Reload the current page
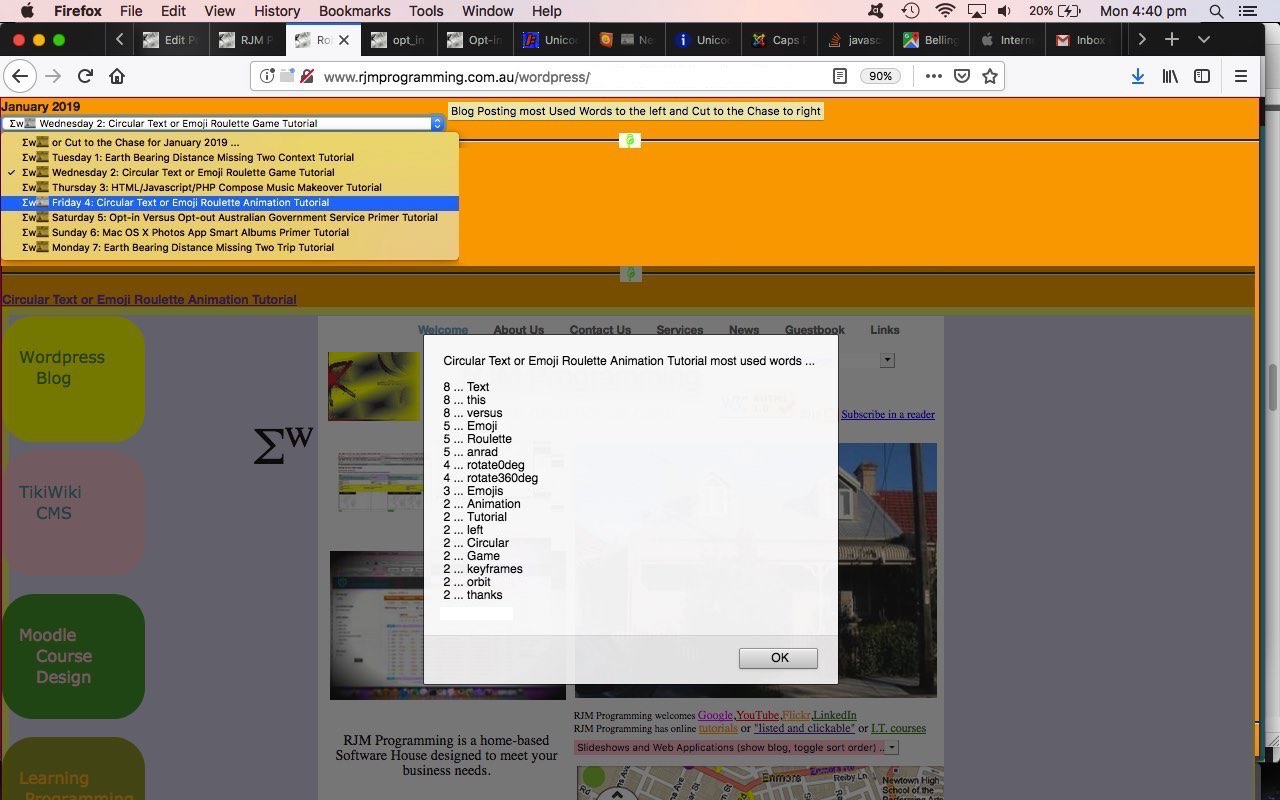 [84, 76]
